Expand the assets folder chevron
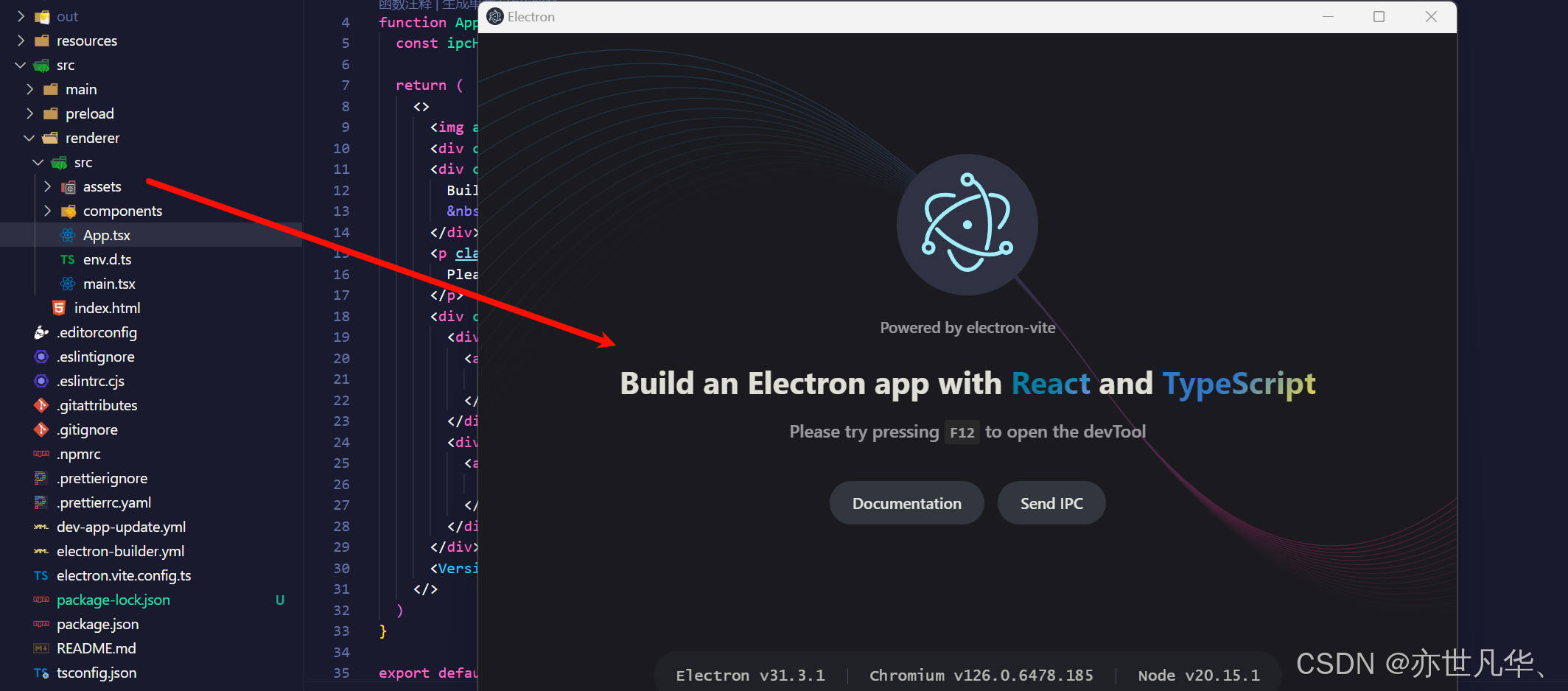1568x691 pixels. [x=47, y=186]
